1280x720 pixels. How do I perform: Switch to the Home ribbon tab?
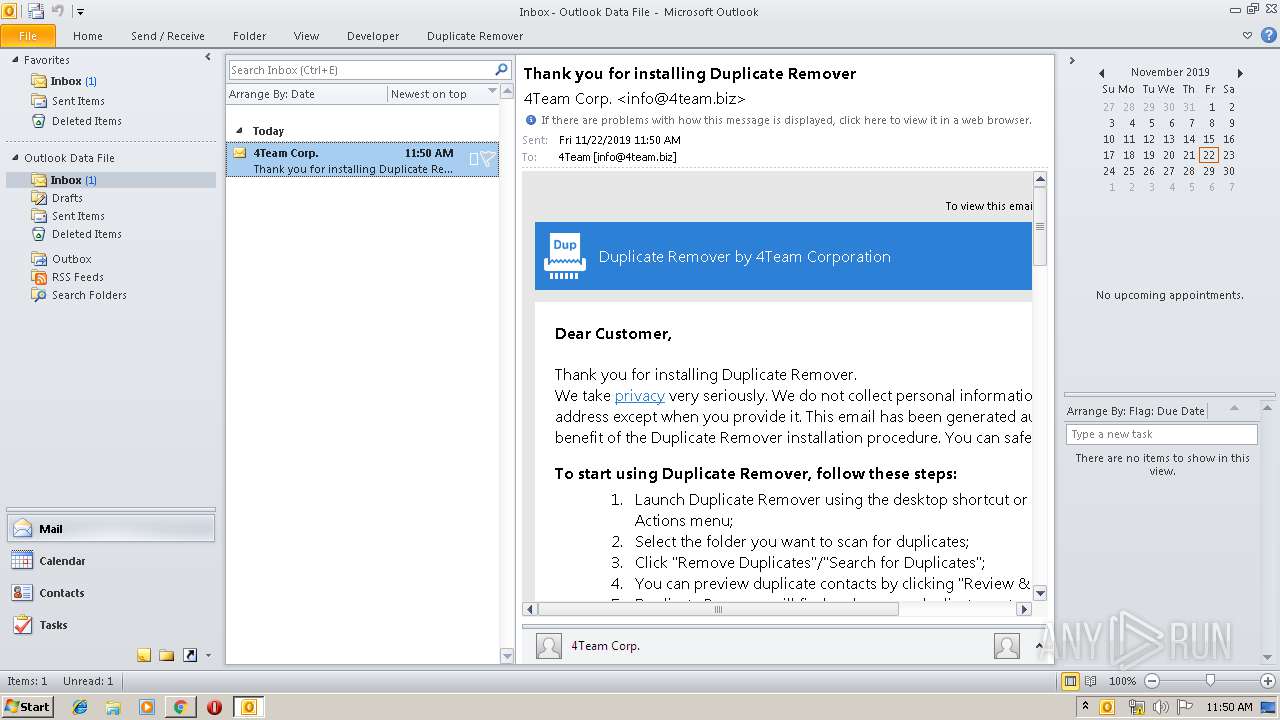[88, 36]
